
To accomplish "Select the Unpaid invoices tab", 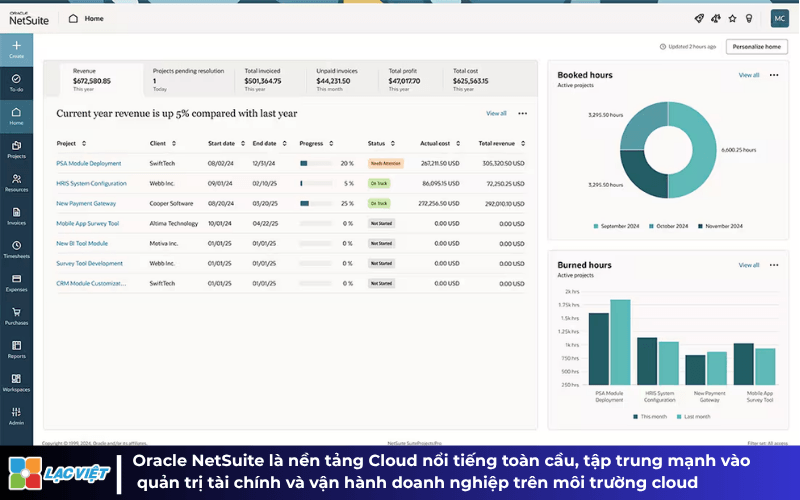I will coord(342,80).
